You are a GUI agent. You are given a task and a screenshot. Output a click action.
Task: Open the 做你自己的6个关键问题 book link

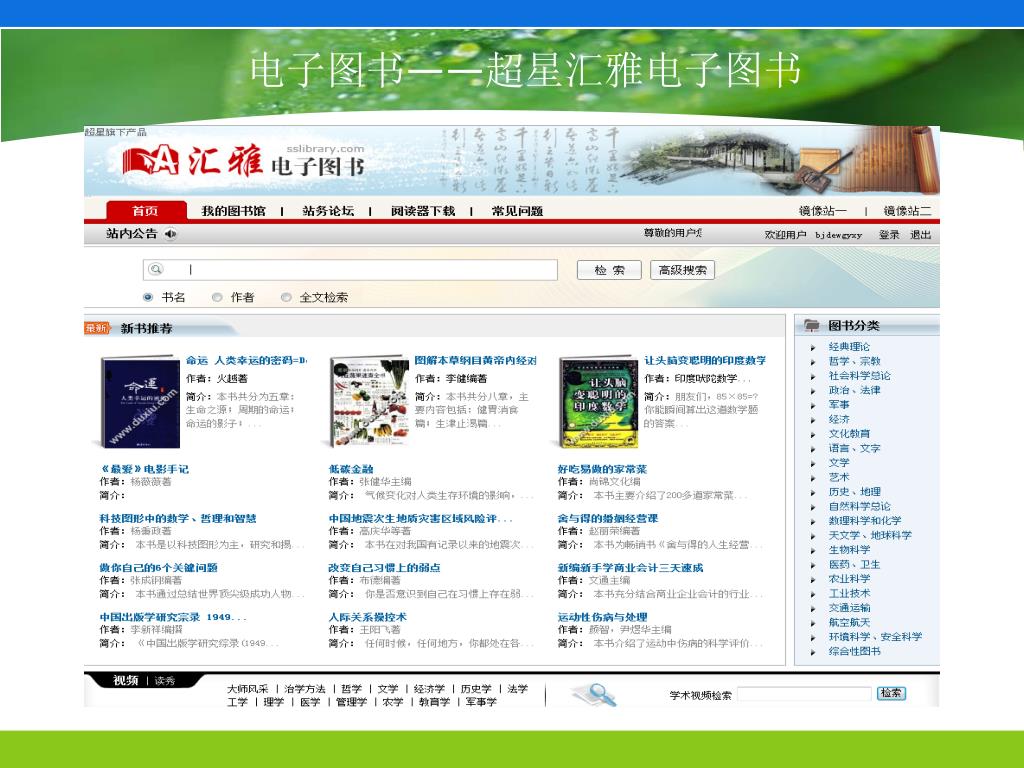[158, 568]
